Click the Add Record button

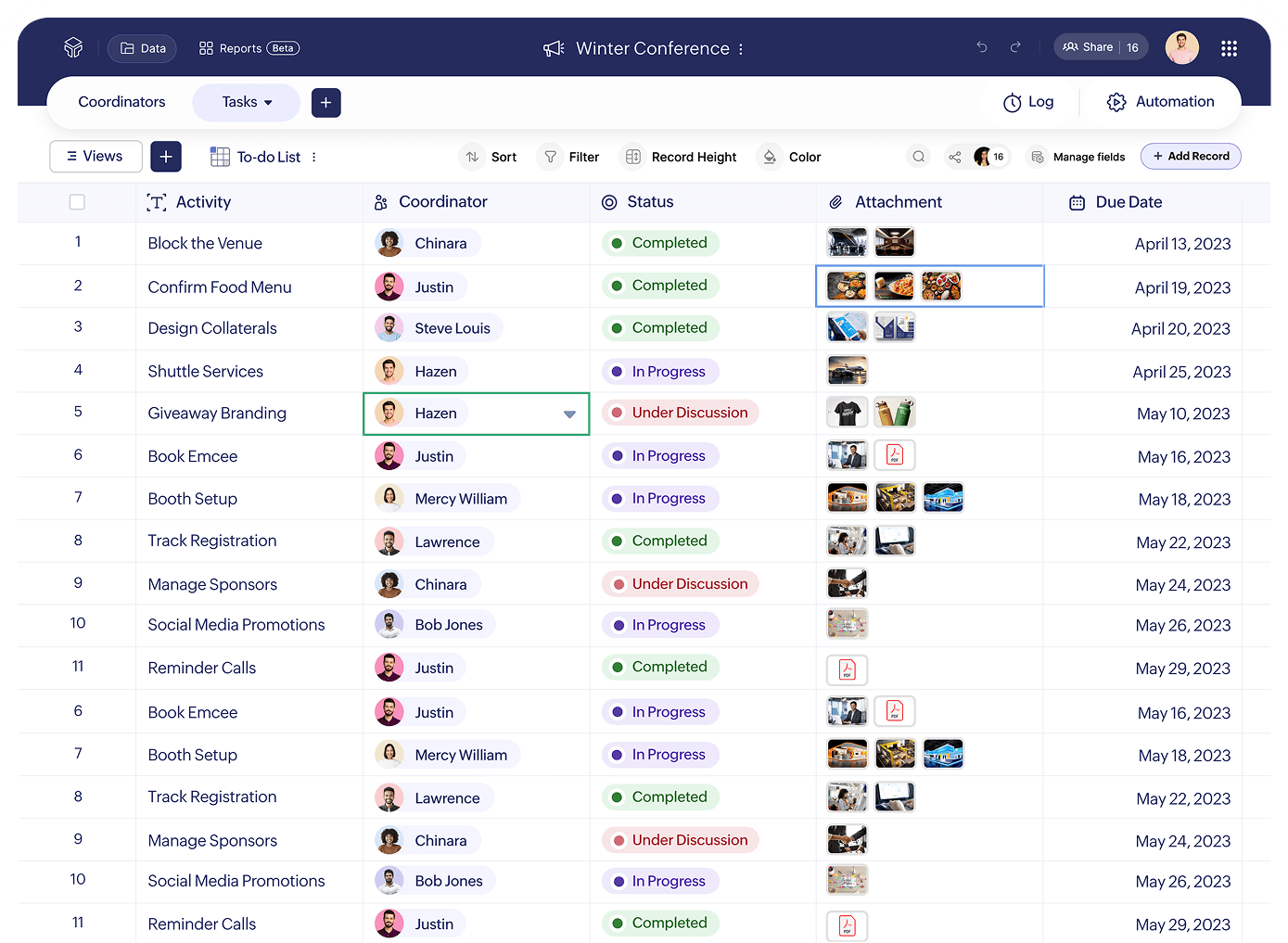pyautogui.click(x=1191, y=156)
